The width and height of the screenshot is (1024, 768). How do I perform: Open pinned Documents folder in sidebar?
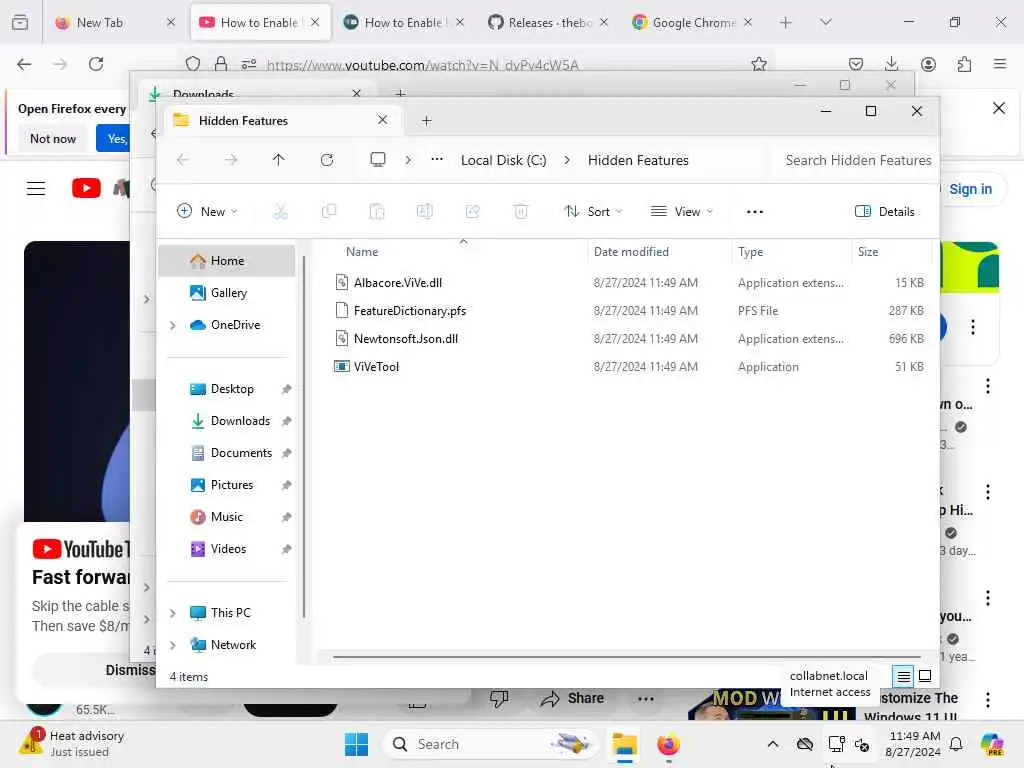click(x=240, y=453)
